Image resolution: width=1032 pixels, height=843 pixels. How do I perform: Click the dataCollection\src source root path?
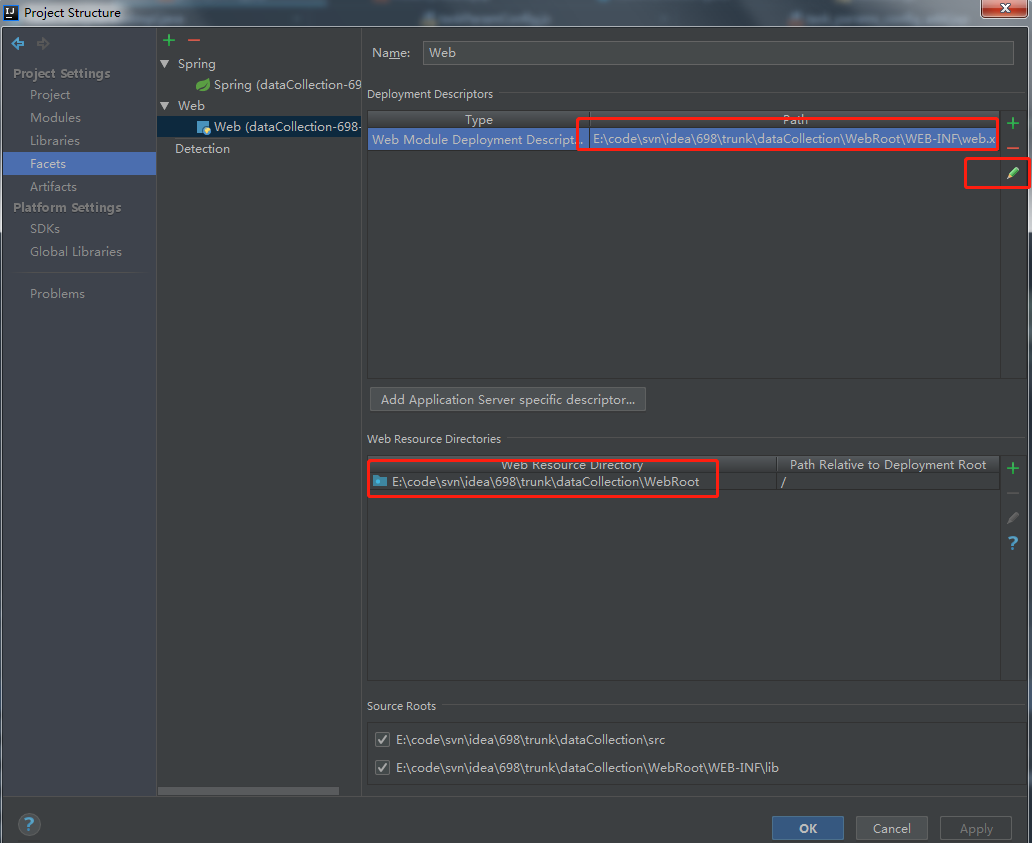[530, 740]
